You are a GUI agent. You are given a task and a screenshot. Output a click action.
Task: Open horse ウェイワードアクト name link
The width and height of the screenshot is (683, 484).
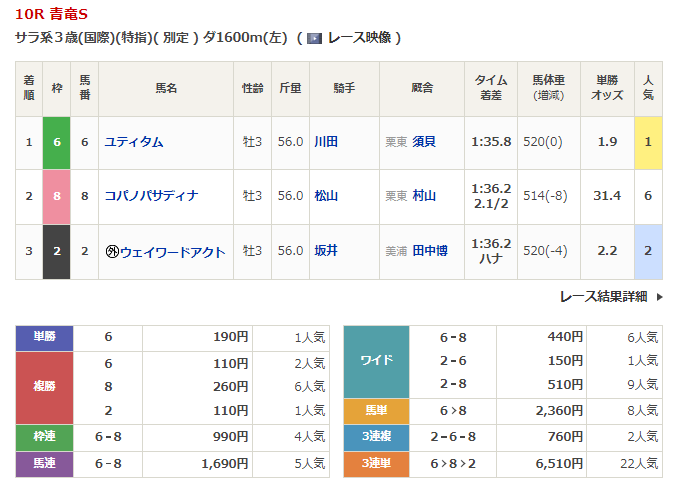[x=172, y=252]
